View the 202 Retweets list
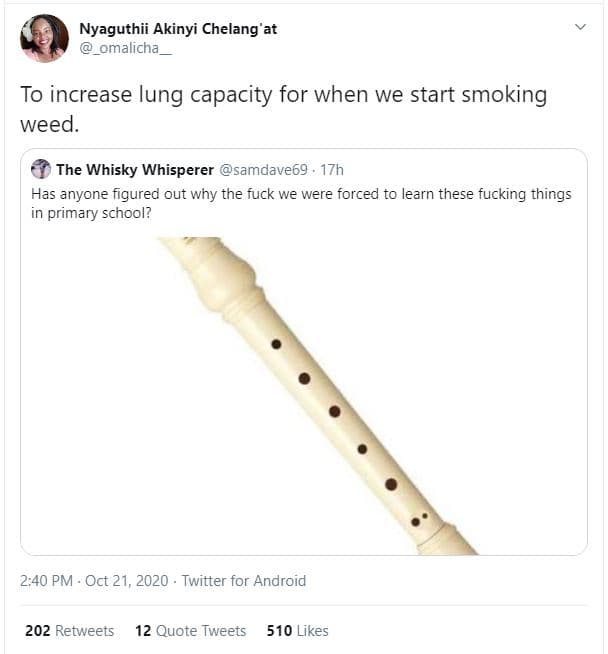 coord(69,631)
